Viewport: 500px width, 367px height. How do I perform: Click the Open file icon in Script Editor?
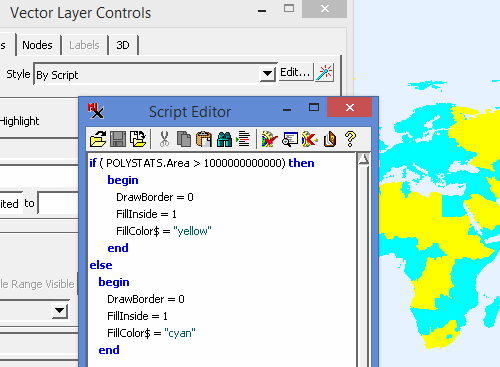(x=98, y=139)
